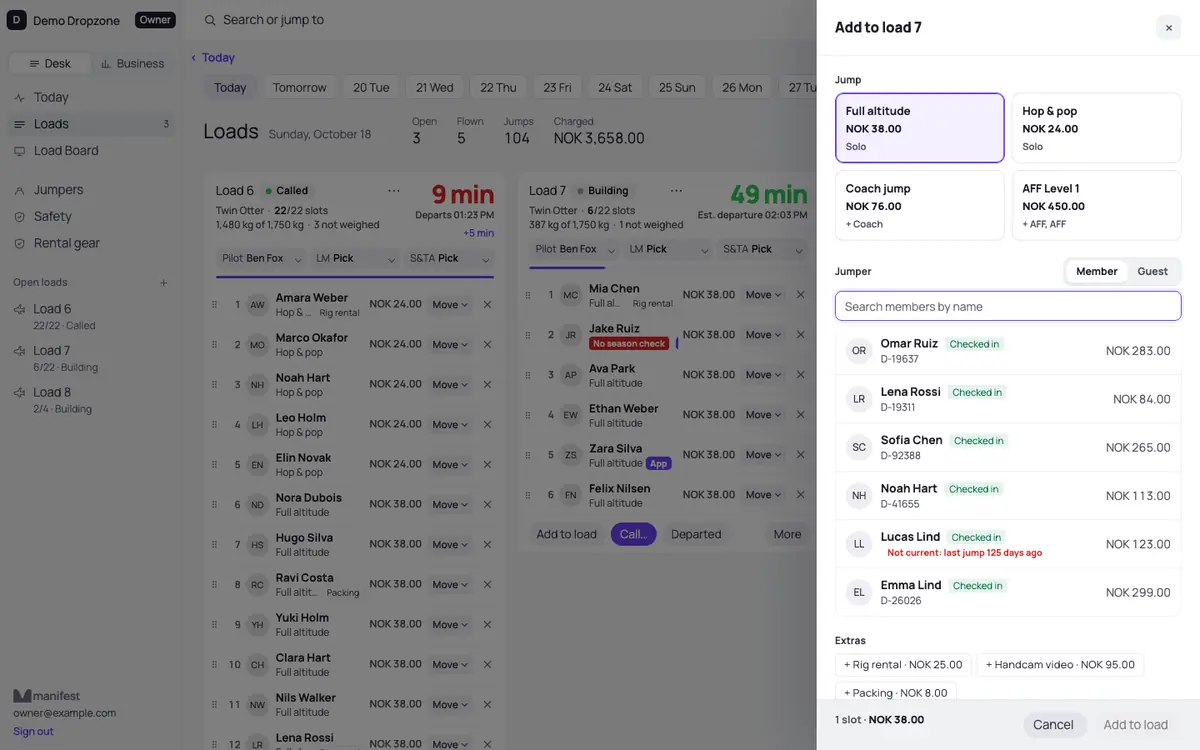Screen dimensions: 1200x750
Task: Toggle Handcam video extra NOK 95.00
Action: tap(1060, 665)
